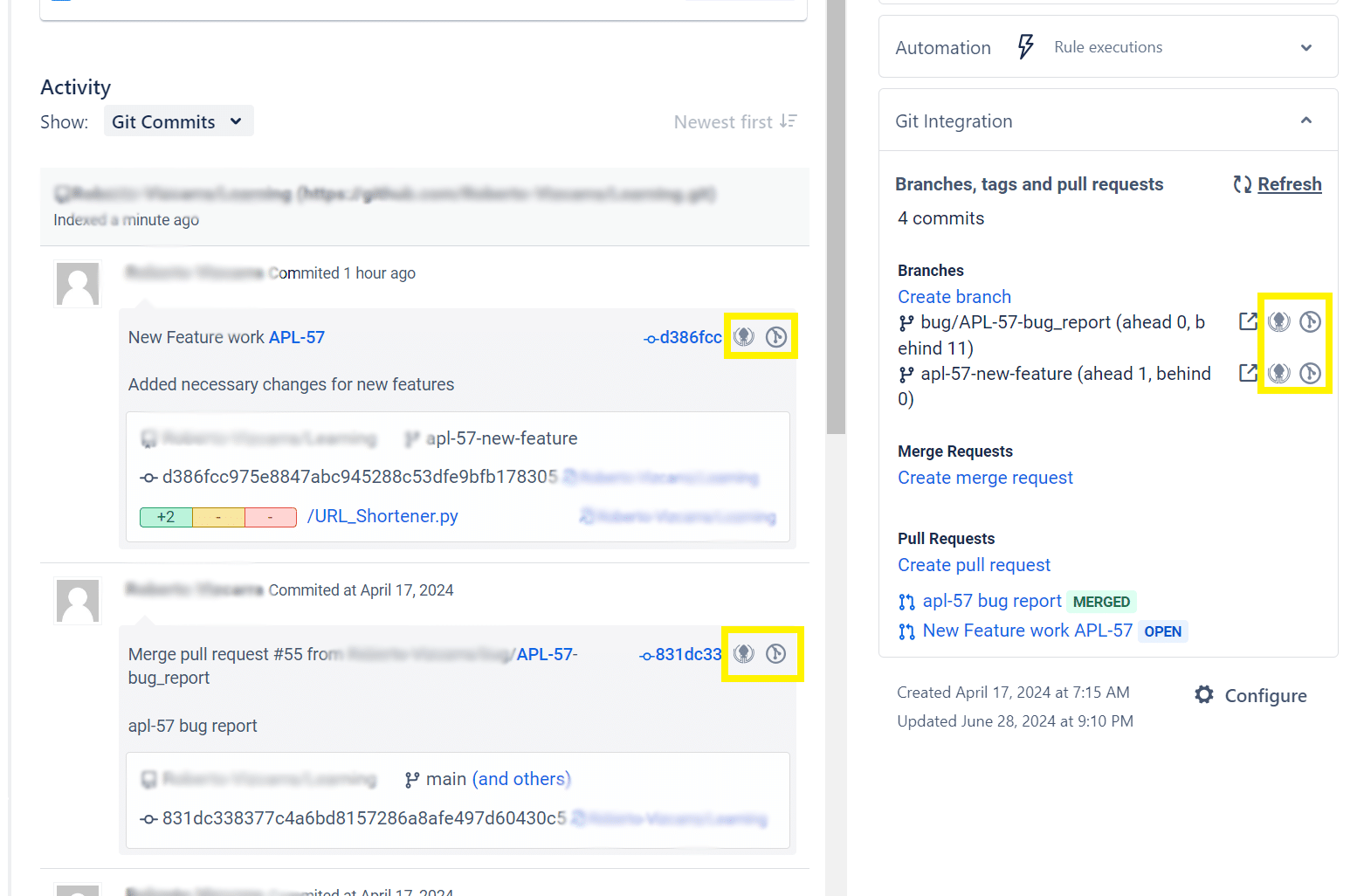Click the Automation lightning bolt icon

pos(1026,47)
